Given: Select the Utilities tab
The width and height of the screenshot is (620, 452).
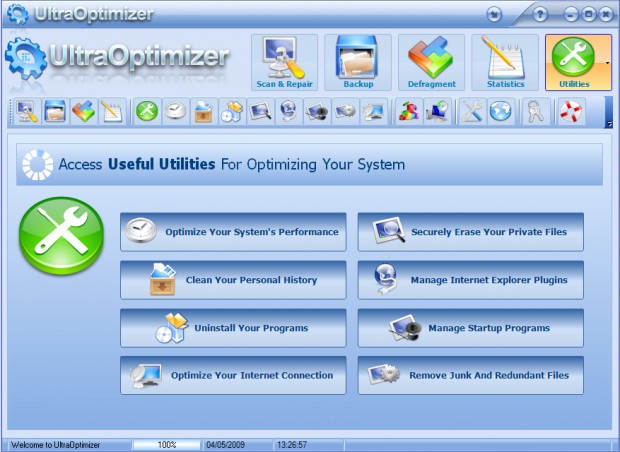Looking at the screenshot, I should (x=575, y=62).
